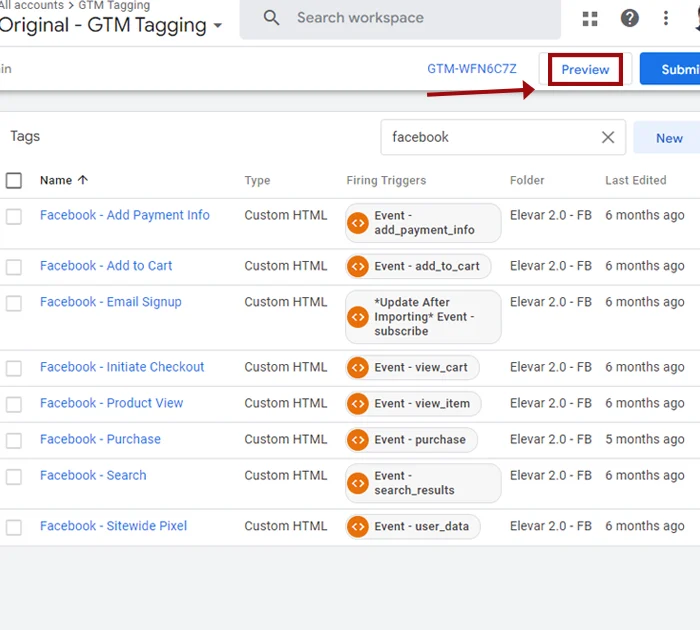Check the Facebook - Initiate Checkout row

pyautogui.click(x=14, y=368)
